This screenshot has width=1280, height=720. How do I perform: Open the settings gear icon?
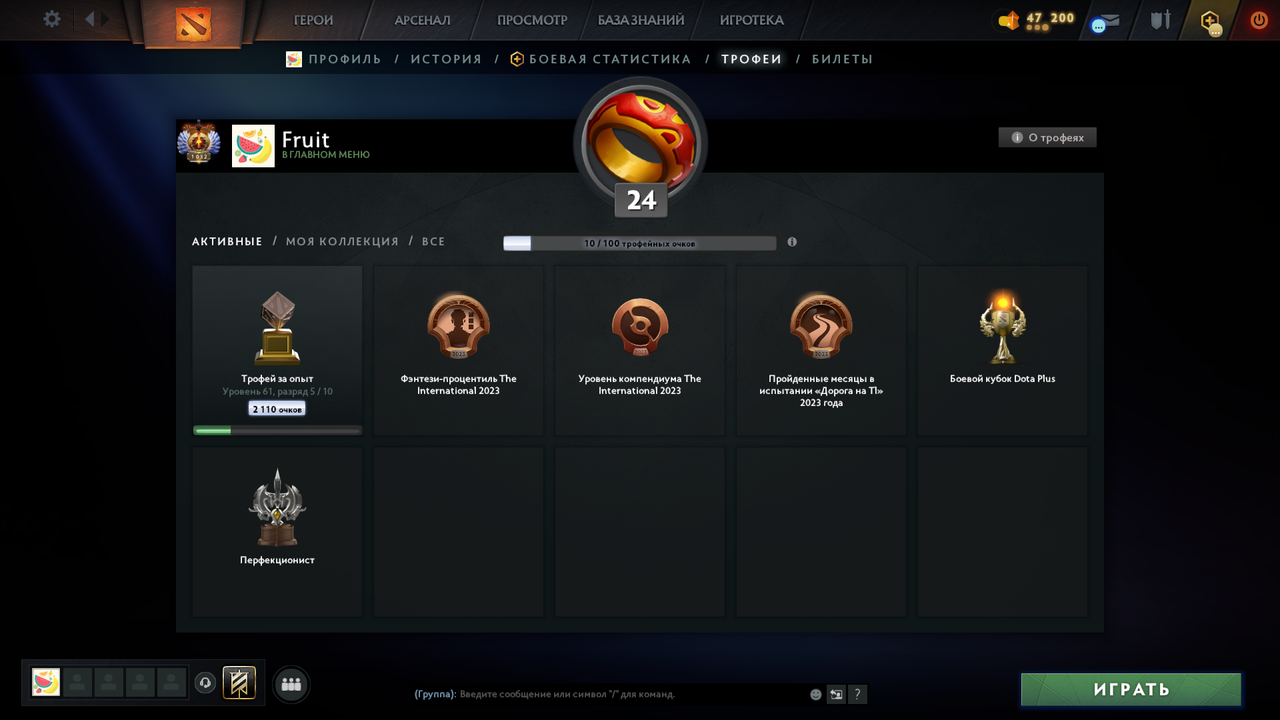[52, 19]
